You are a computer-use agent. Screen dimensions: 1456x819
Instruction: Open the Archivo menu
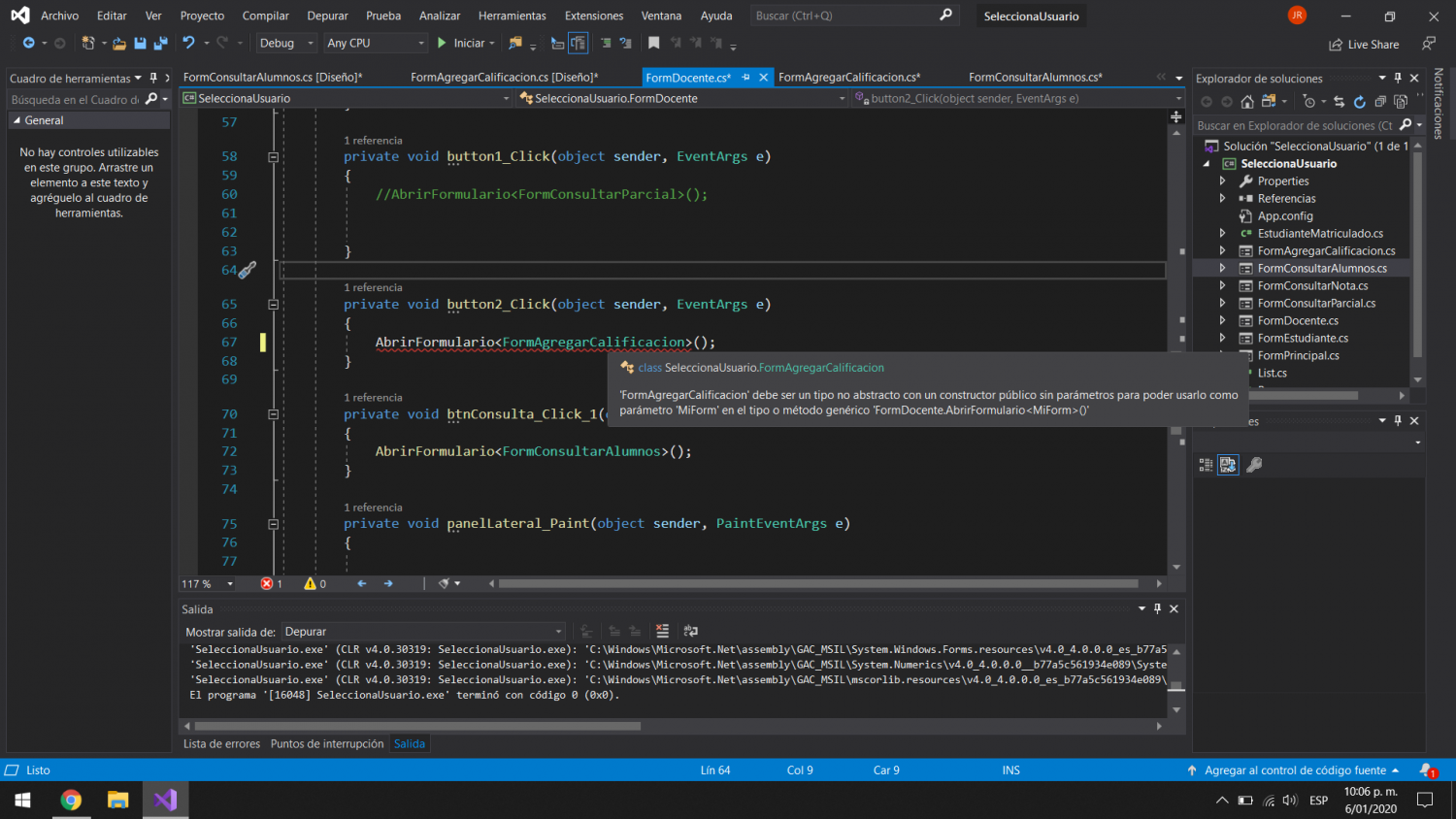[x=59, y=16]
